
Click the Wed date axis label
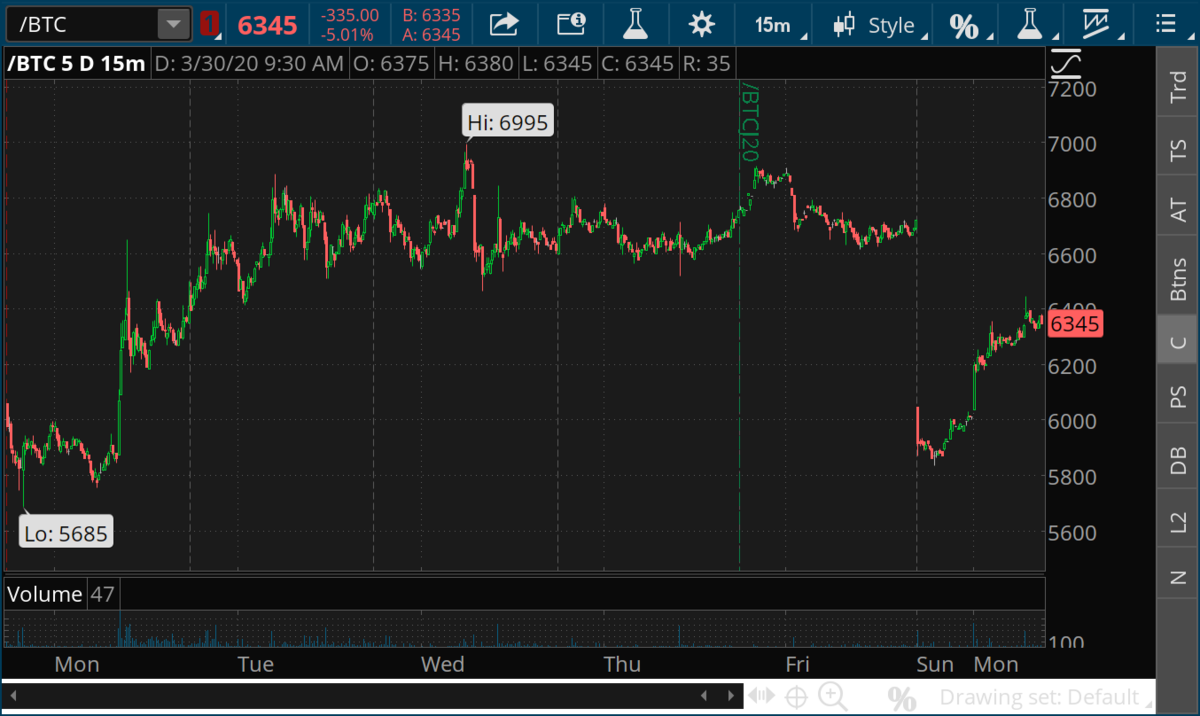click(442, 664)
